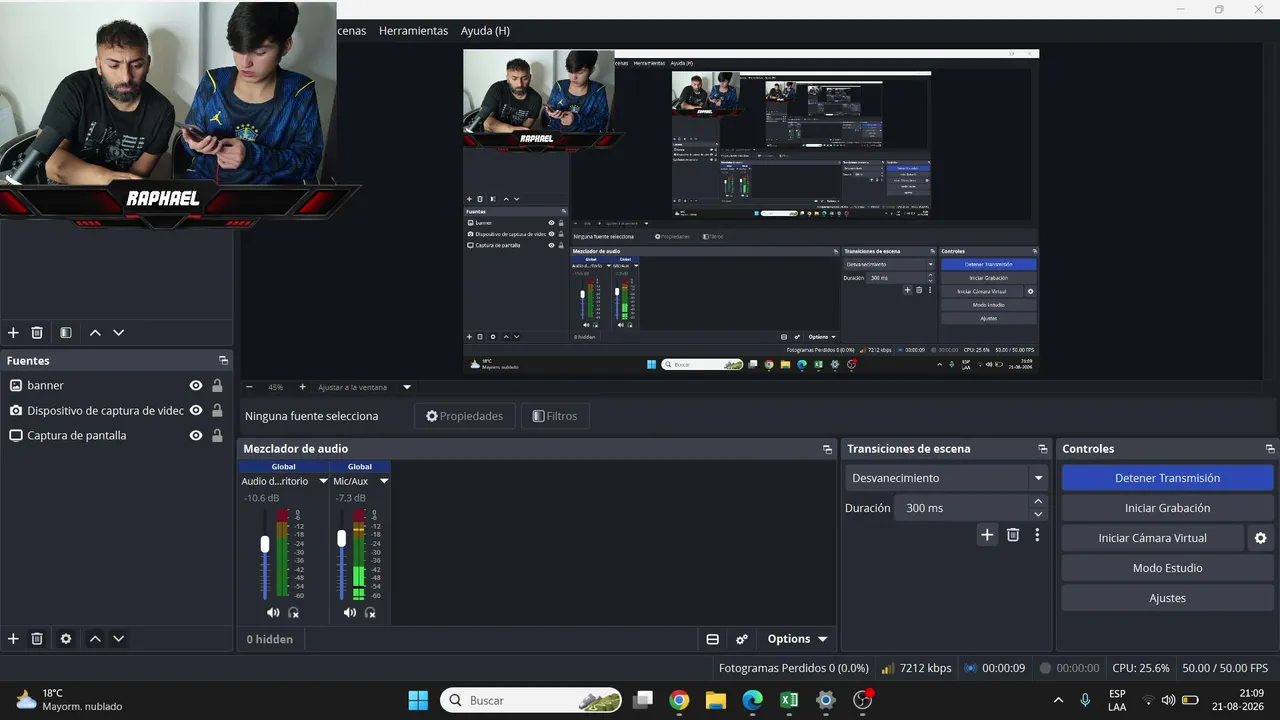
Task: Click the Windows taskbar Buscar box
Action: 531,700
